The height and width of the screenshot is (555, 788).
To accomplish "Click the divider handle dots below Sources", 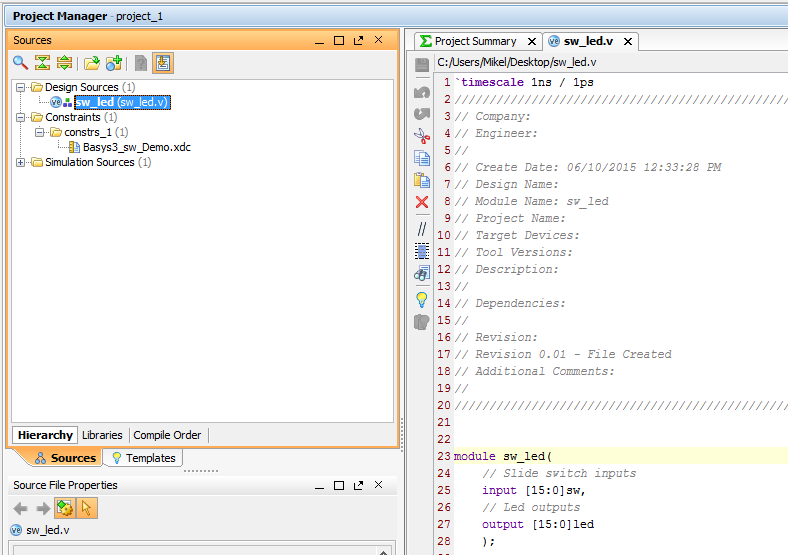I will tap(201, 471).
